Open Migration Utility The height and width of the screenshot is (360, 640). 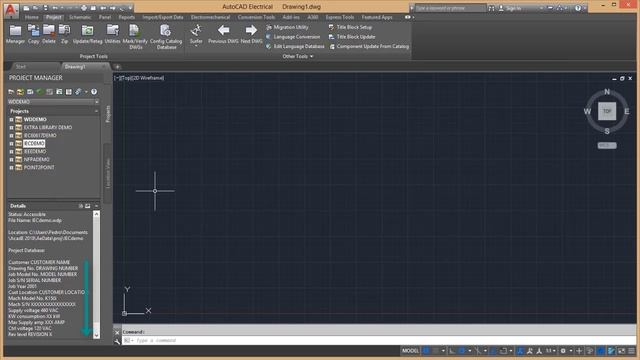(287, 27)
